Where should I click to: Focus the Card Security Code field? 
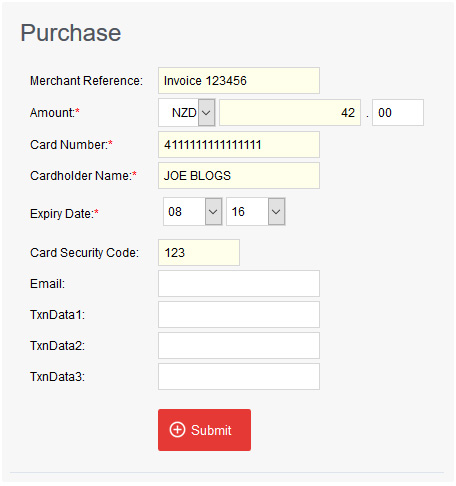(x=199, y=253)
